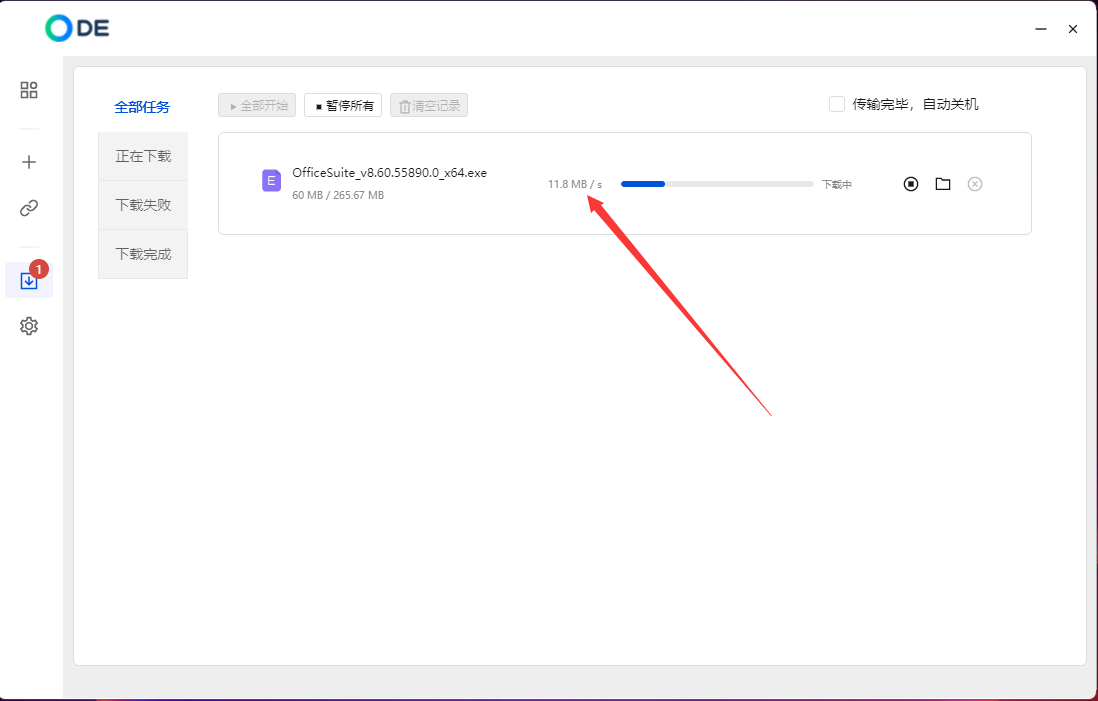Open the 下载失败 tab
This screenshot has height=701, width=1098.
(x=143, y=205)
